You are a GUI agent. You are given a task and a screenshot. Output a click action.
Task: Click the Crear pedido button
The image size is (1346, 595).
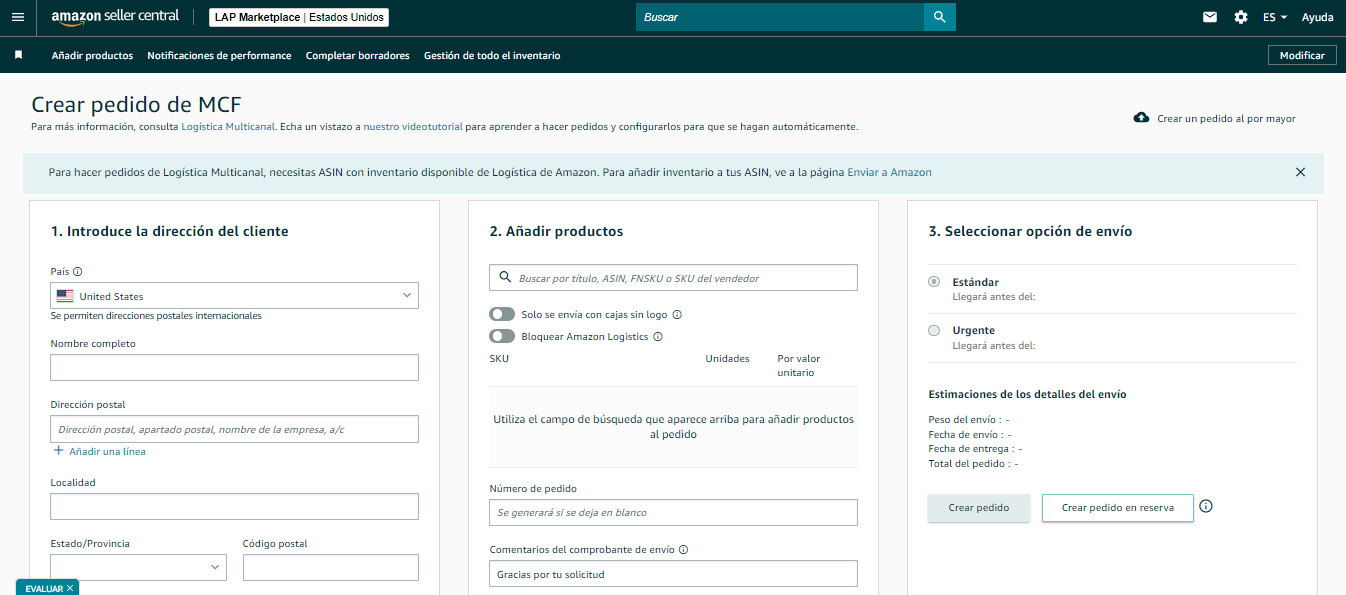pyautogui.click(x=978, y=508)
